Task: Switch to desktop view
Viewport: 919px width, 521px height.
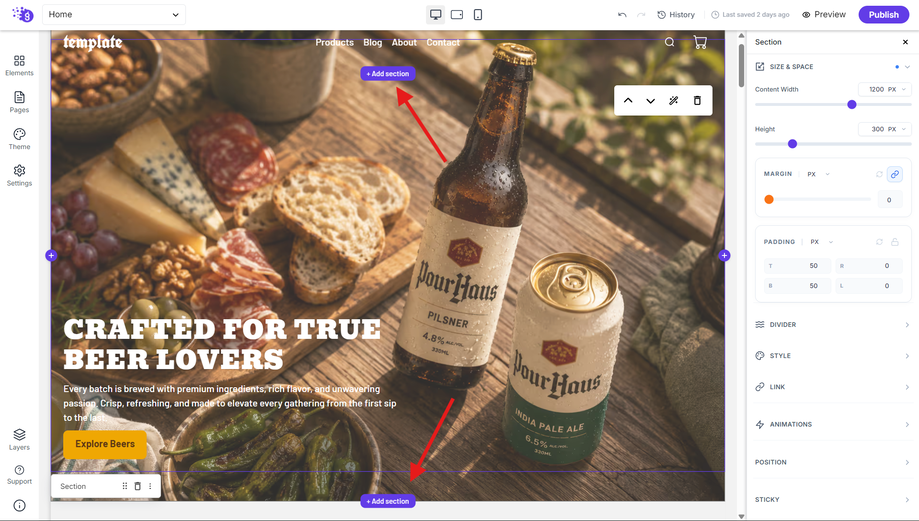Action: 435,15
